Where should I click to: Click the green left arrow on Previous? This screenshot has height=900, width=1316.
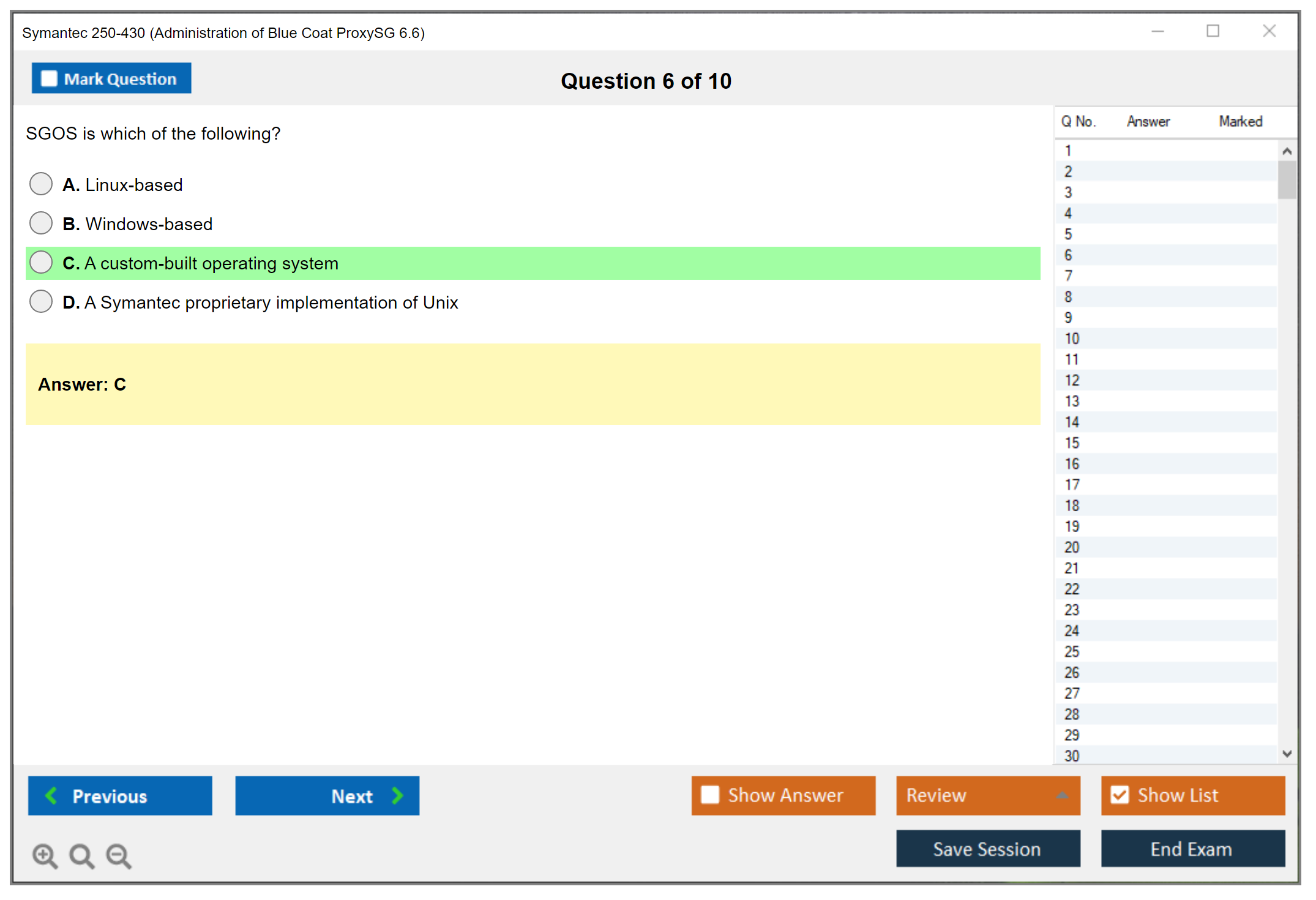51,795
